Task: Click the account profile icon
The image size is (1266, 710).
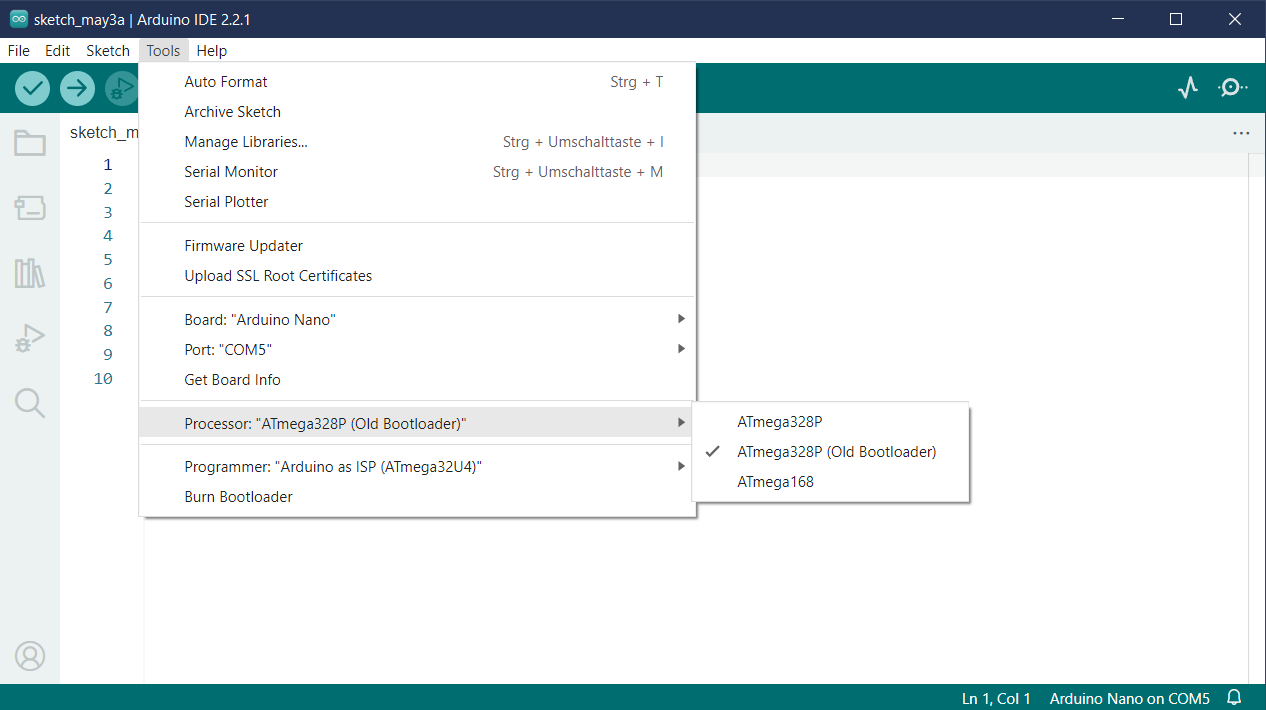Action: click(30, 656)
